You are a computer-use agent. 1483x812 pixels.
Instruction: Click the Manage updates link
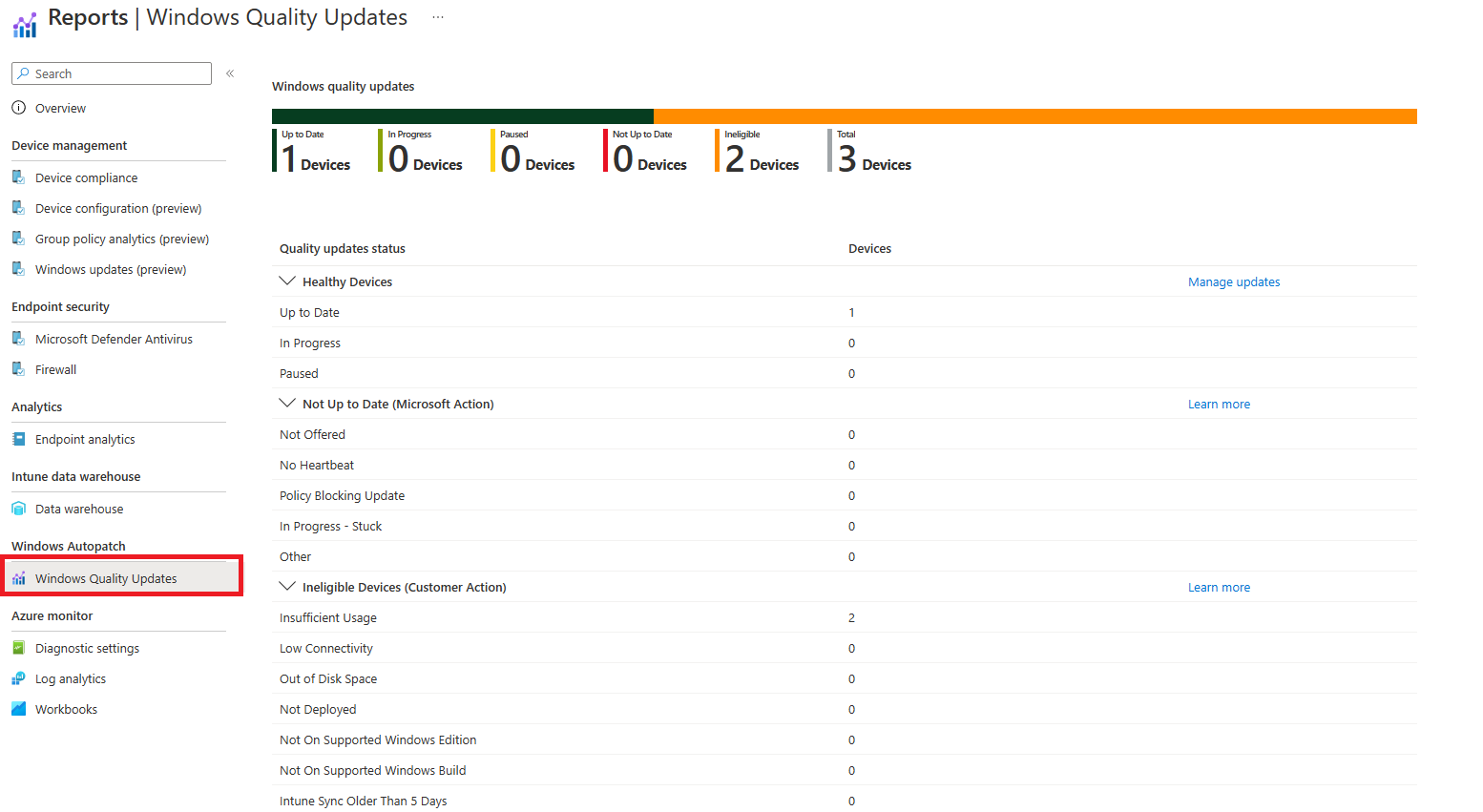click(1234, 281)
